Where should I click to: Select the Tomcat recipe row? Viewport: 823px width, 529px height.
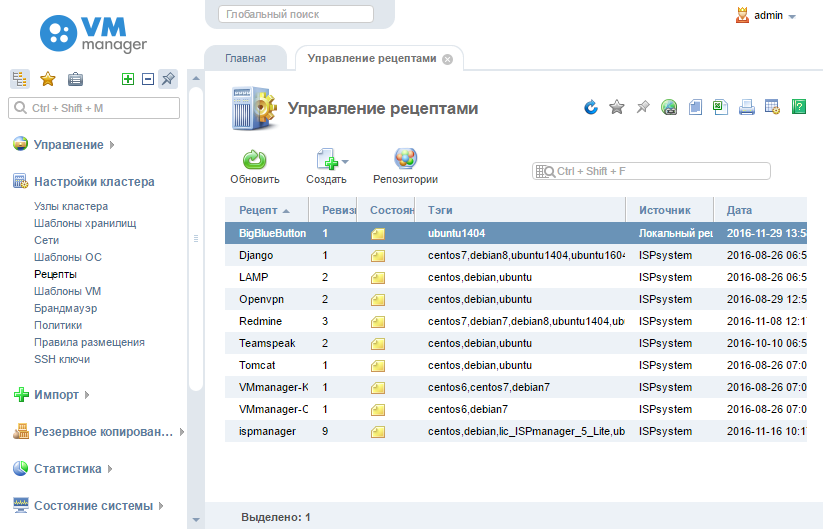(516, 365)
